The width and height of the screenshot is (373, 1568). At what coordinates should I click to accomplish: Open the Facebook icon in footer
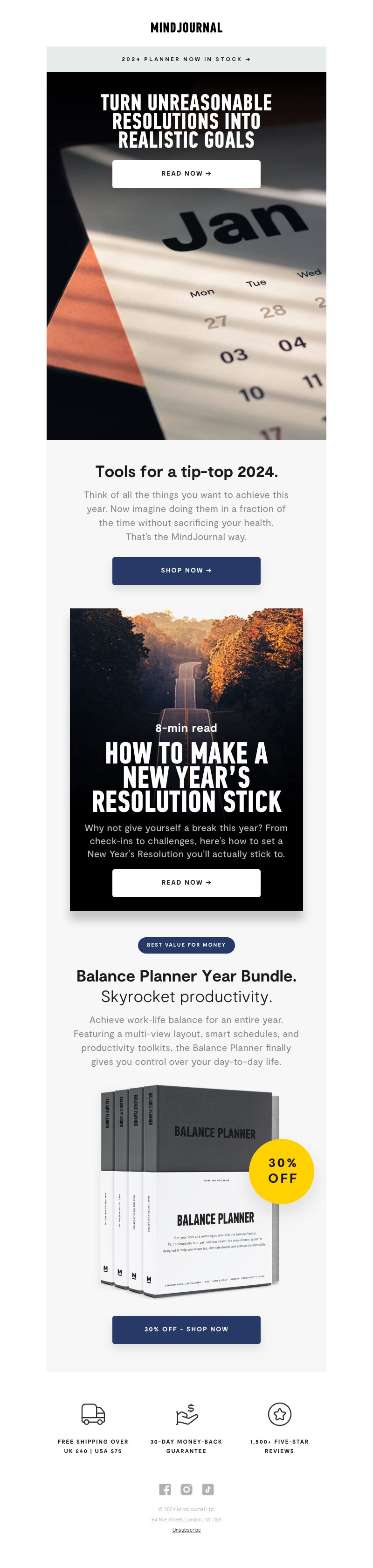click(x=165, y=1489)
